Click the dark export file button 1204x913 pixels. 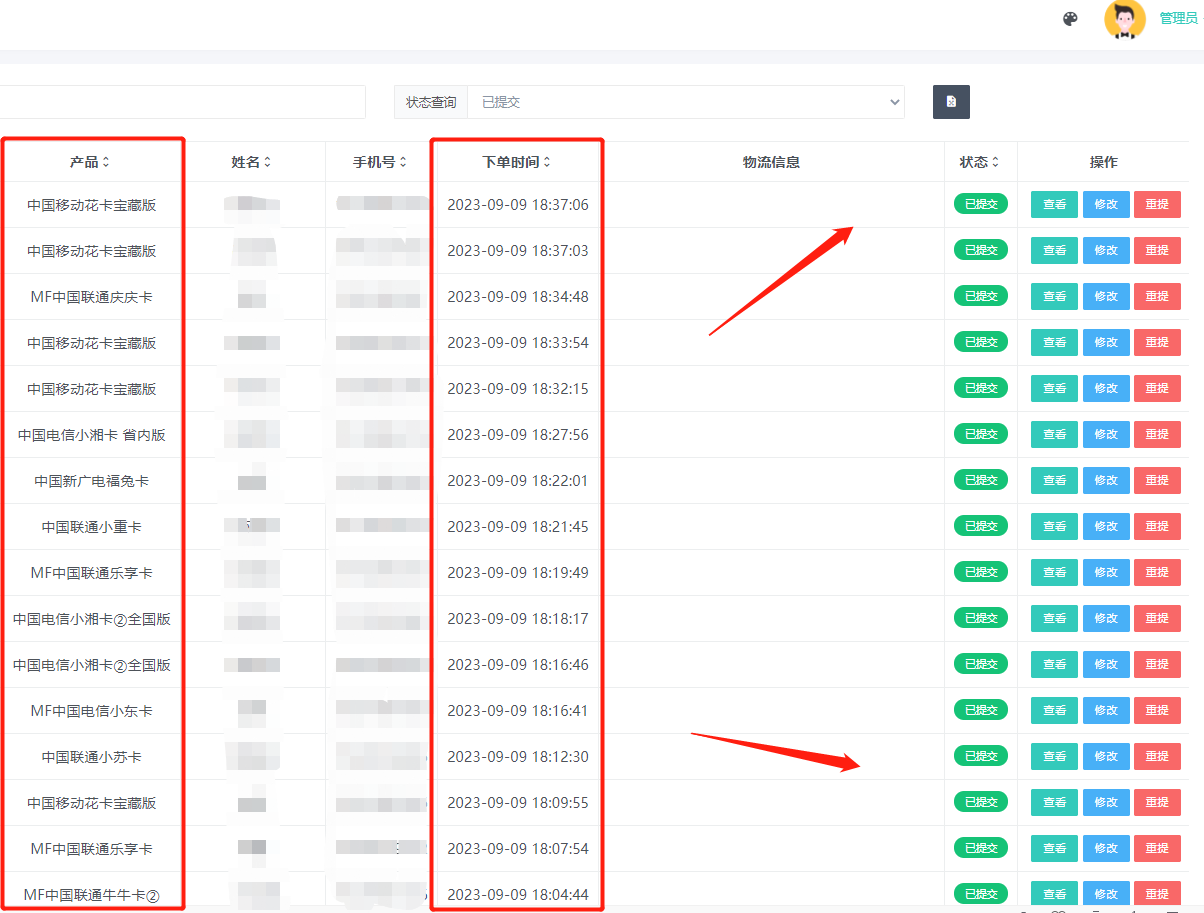coord(951,102)
